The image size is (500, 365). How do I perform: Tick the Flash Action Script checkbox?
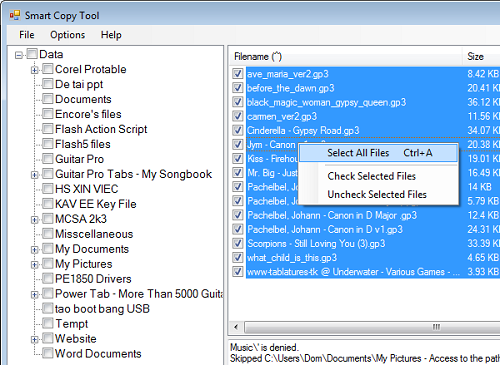pos(48,129)
